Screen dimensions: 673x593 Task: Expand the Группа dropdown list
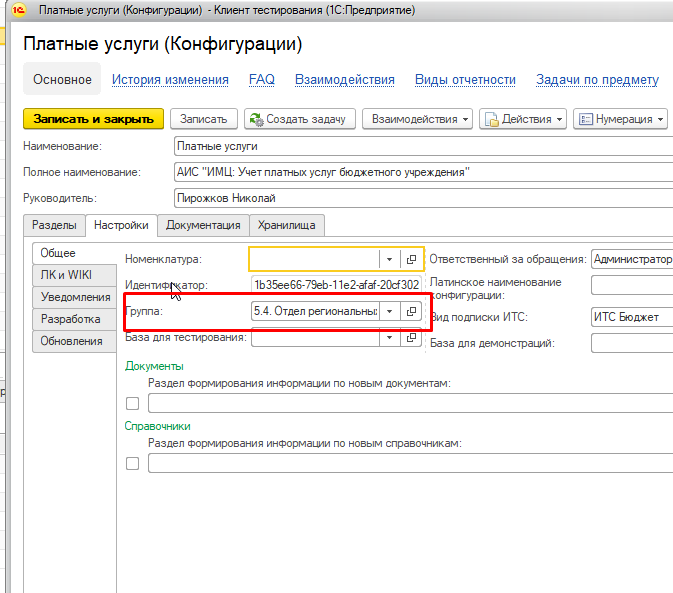pos(389,312)
